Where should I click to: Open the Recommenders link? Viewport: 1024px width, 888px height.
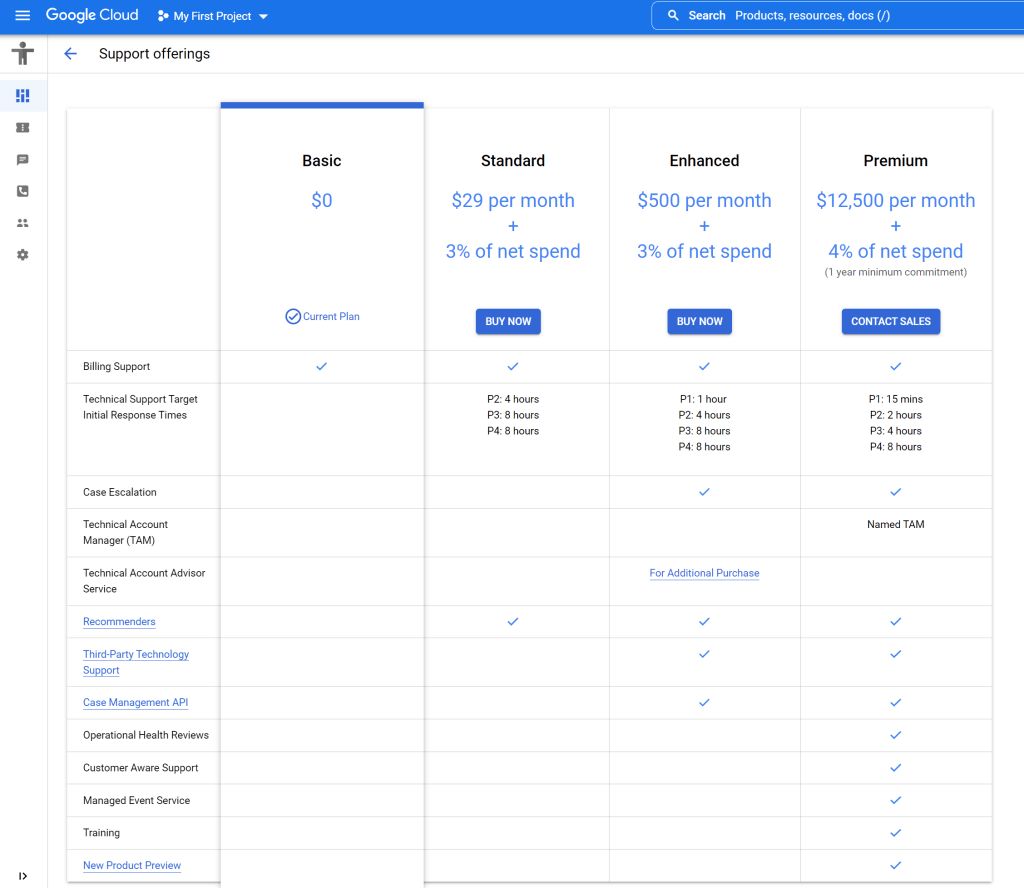120,622
